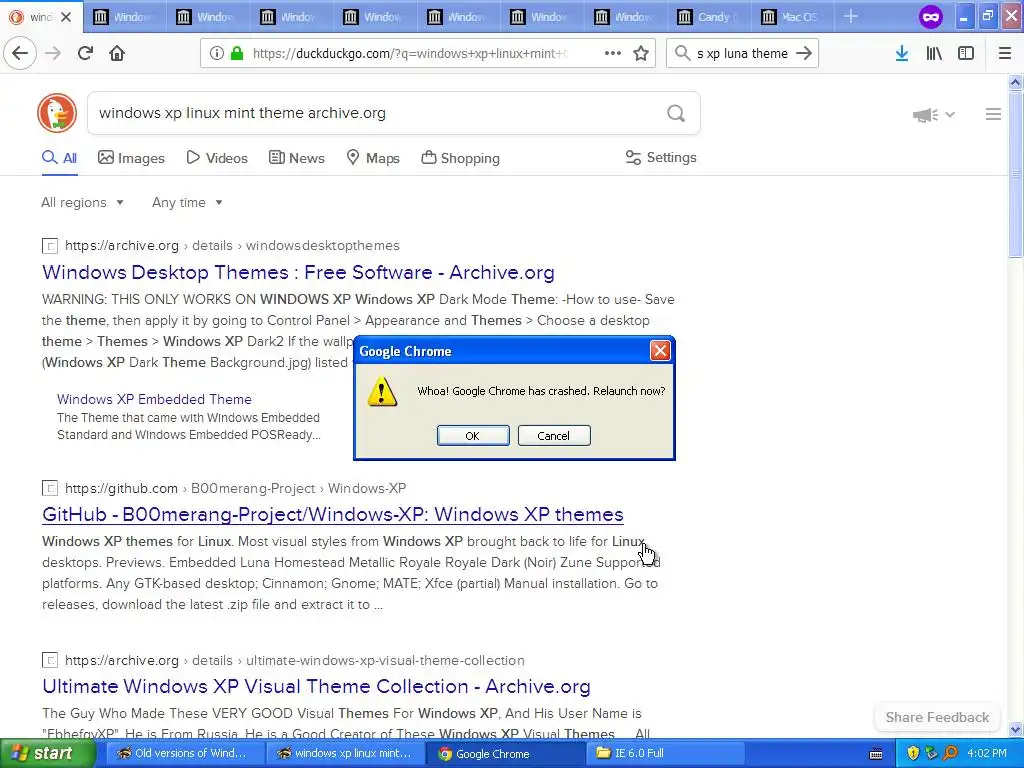
Task: Open the Ultimate Windows XP Visual Theme Collection result
Action: tap(316, 686)
